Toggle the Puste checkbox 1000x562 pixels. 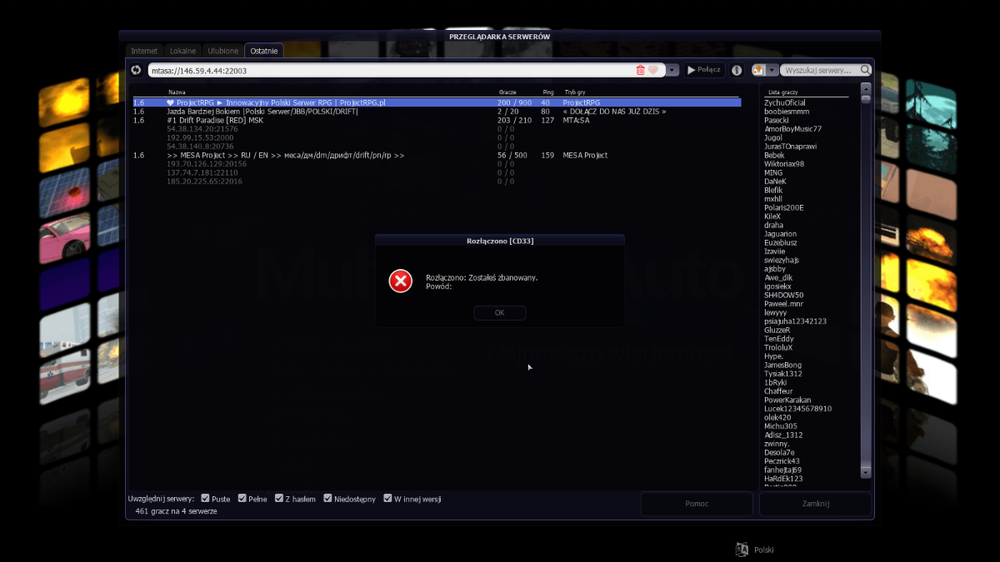click(205, 498)
